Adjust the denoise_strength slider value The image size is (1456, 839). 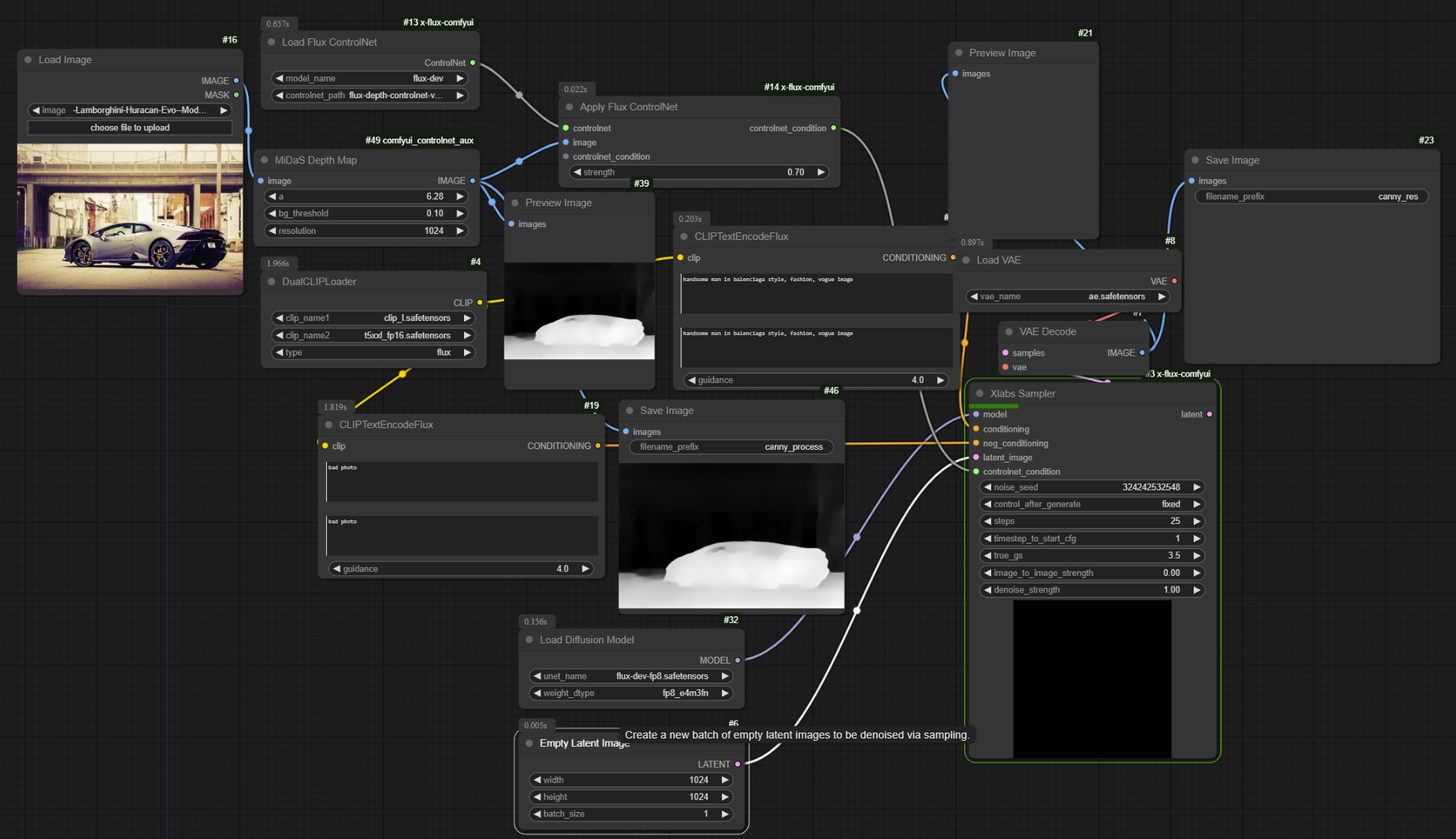[1091, 590]
